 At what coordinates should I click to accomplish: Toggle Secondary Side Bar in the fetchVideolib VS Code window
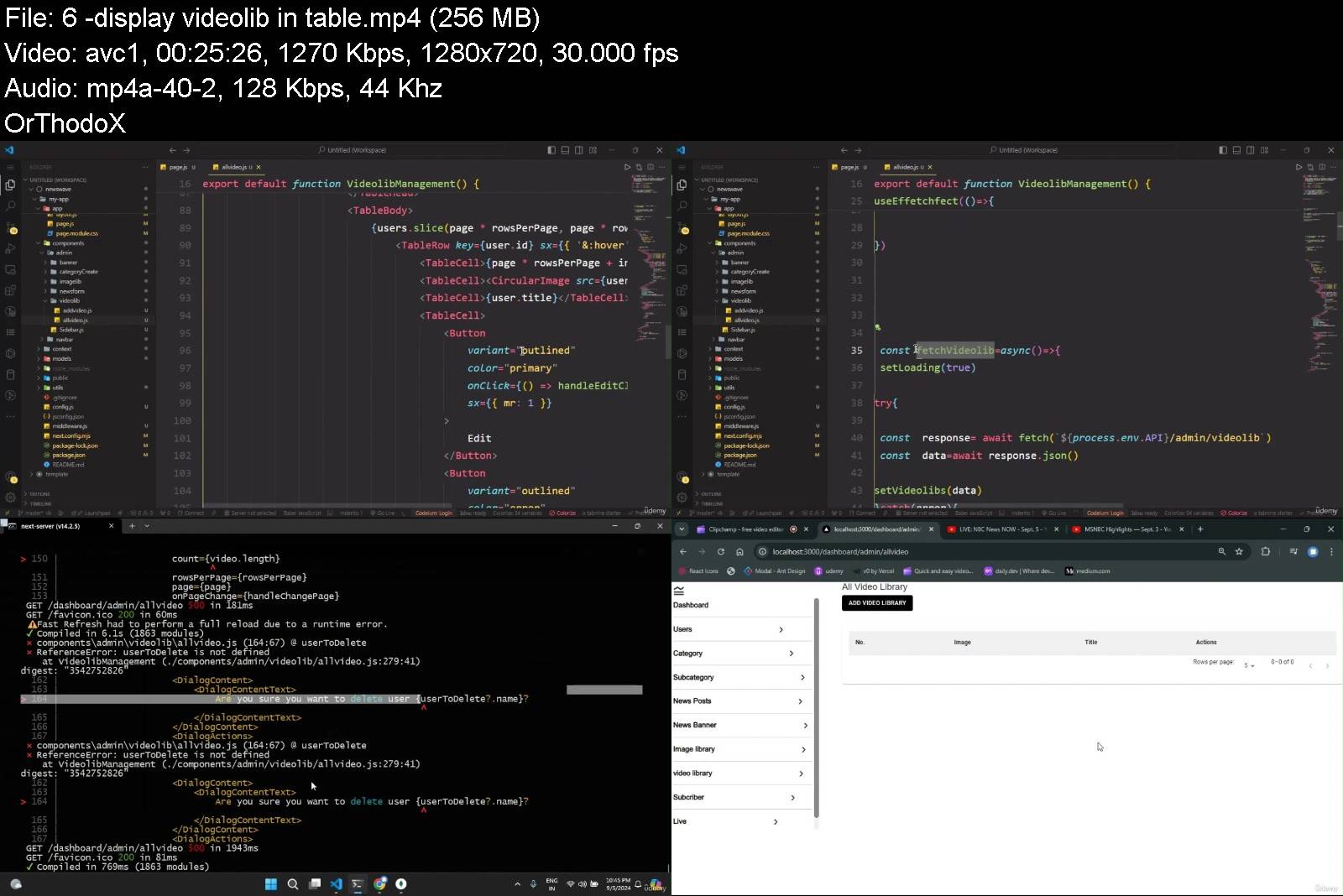tap(1251, 150)
